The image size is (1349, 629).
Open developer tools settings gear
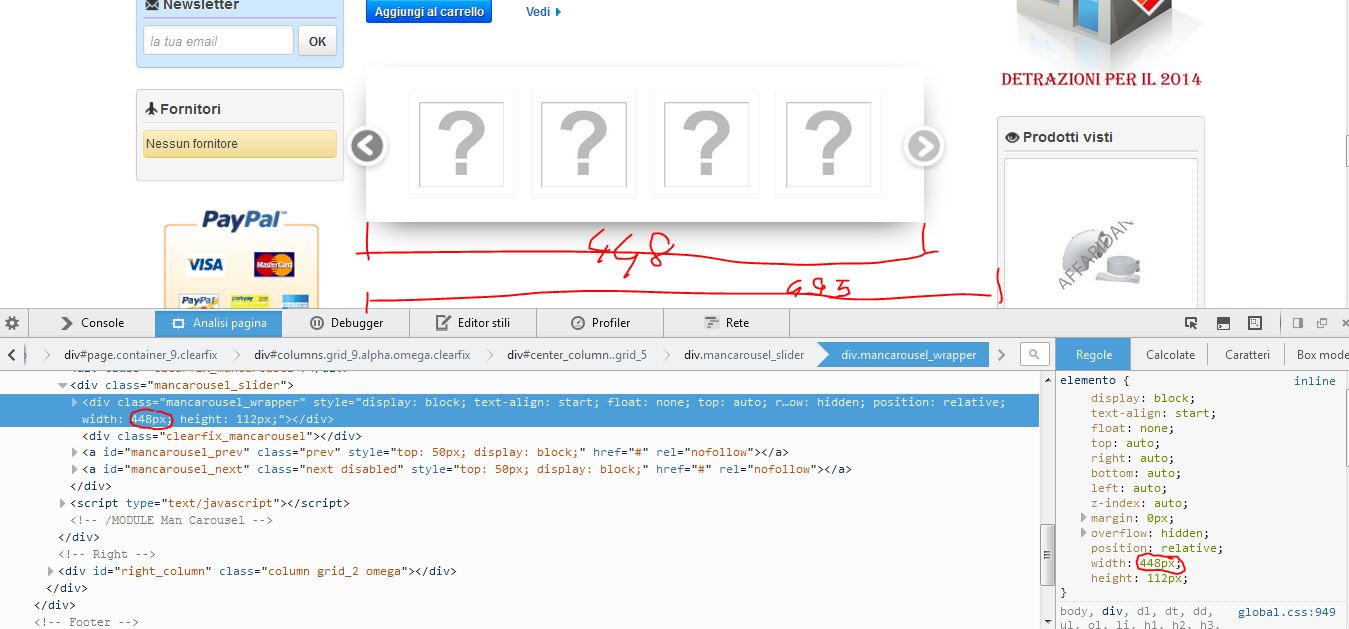(12, 323)
